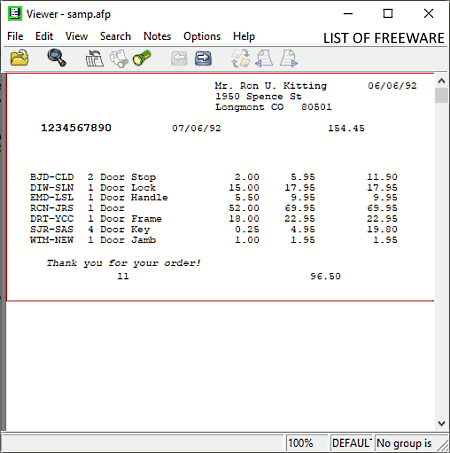Click the DEFAULT status bar field
The image size is (450, 453).
click(x=351, y=443)
